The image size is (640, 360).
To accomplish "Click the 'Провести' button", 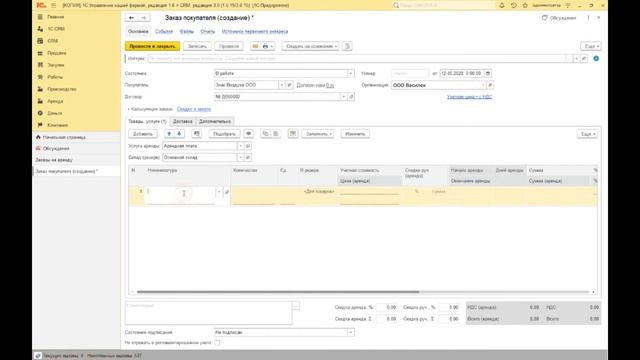I will [229, 47].
